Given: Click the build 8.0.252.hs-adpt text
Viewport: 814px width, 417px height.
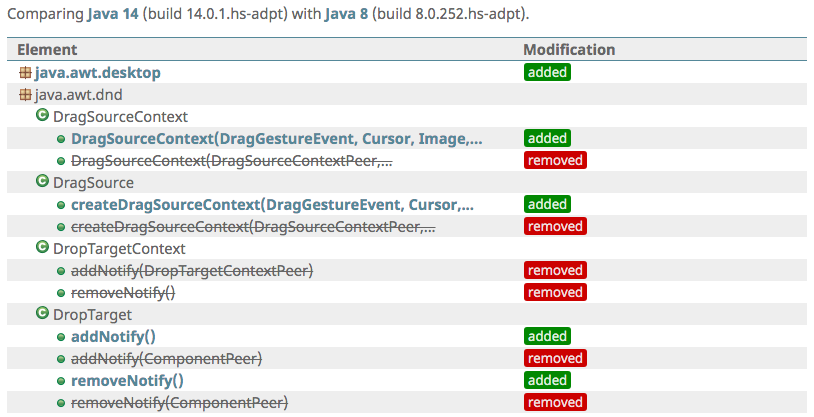Looking at the screenshot, I should click(449, 14).
